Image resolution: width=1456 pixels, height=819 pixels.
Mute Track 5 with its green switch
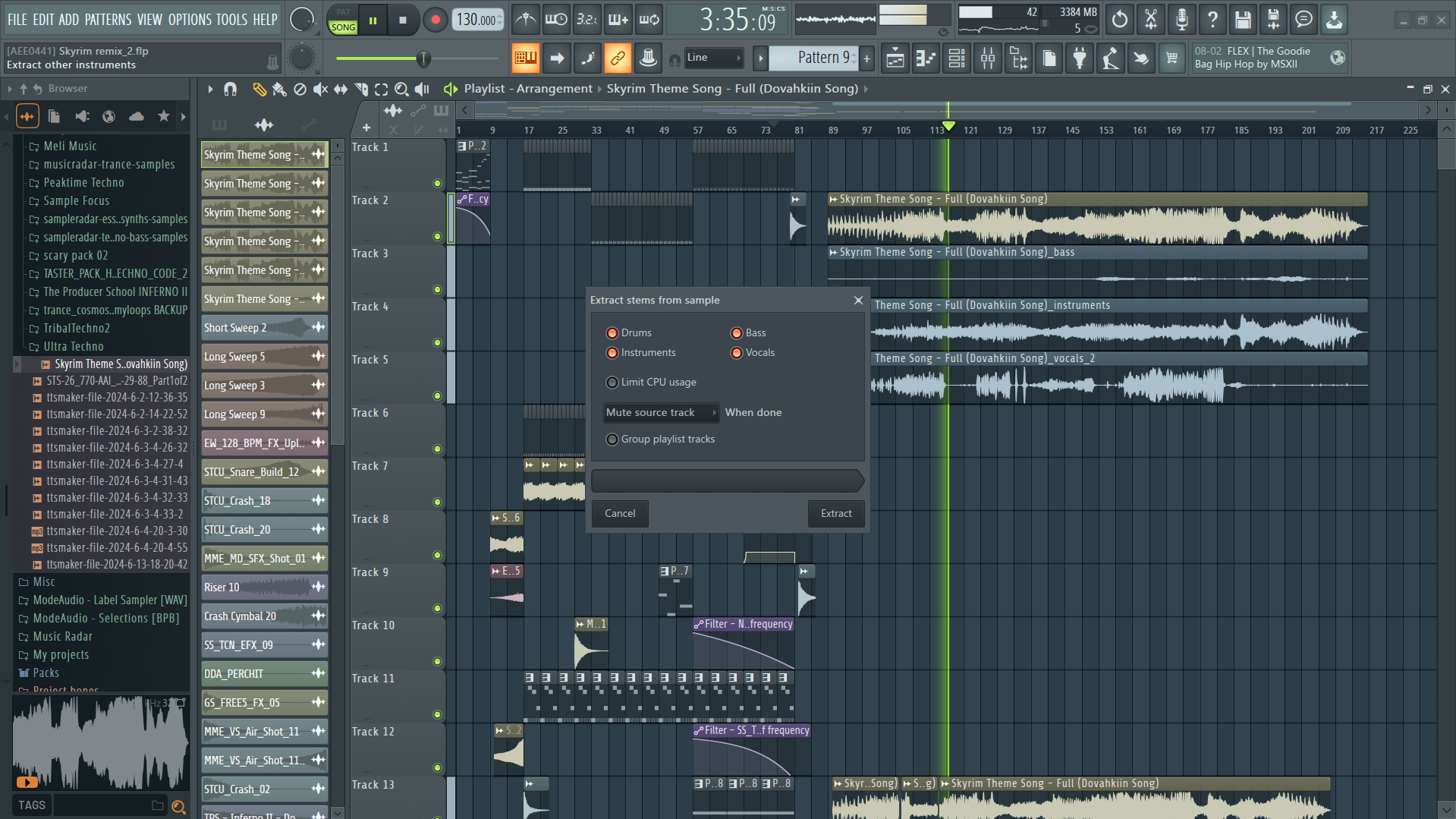(x=437, y=395)
